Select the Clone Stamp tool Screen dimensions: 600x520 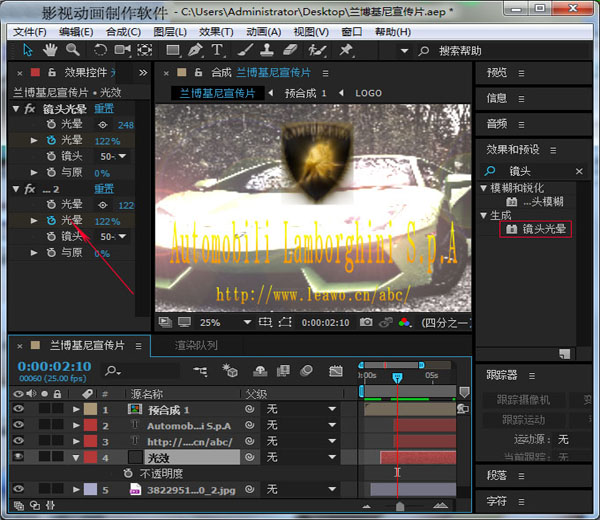[x=267, y=50]
